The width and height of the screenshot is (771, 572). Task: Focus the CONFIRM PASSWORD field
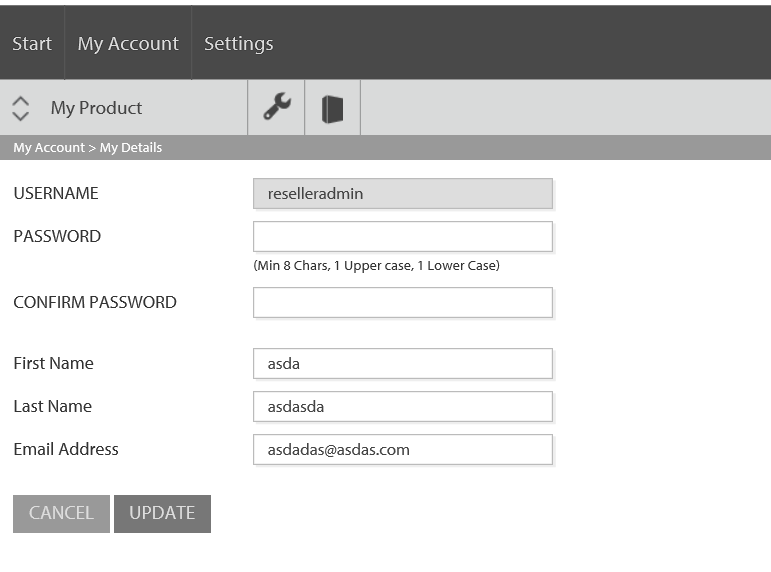click(403, 302)
